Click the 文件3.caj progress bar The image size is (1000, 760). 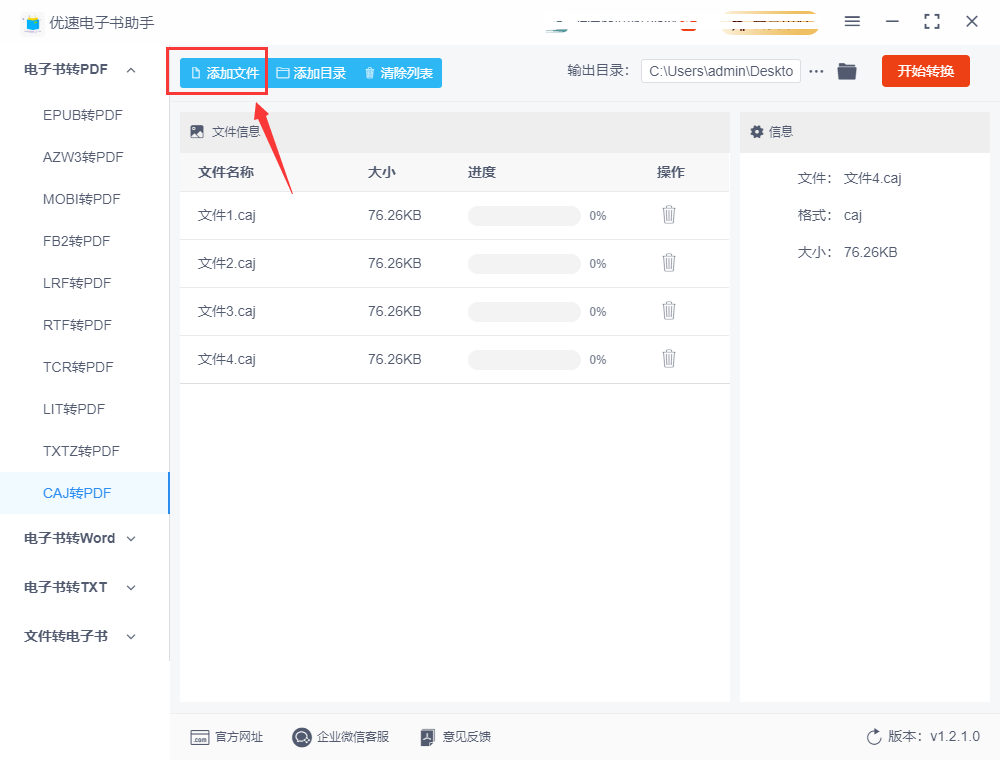click(x=524, y=311)
